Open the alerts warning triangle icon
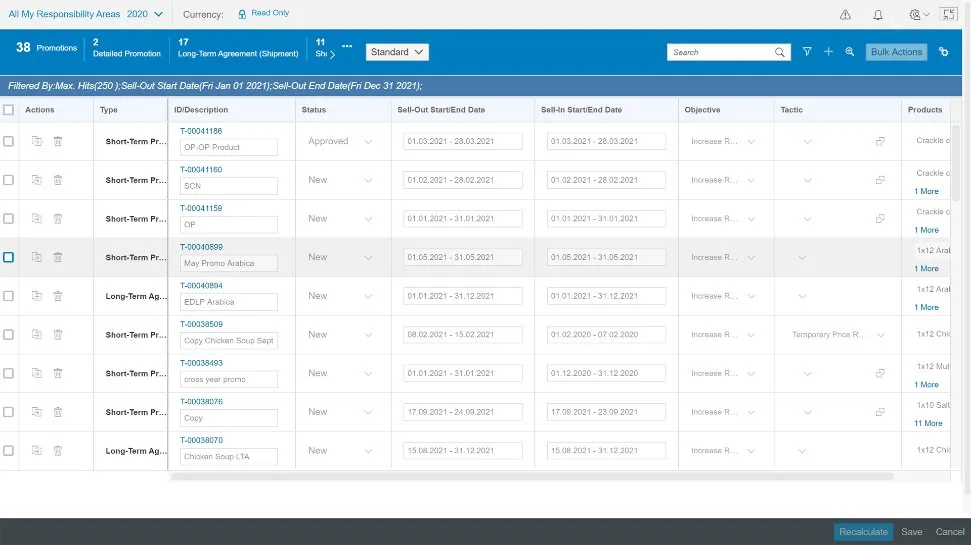The height and width of the screenshot is (545, 971). 845,15
